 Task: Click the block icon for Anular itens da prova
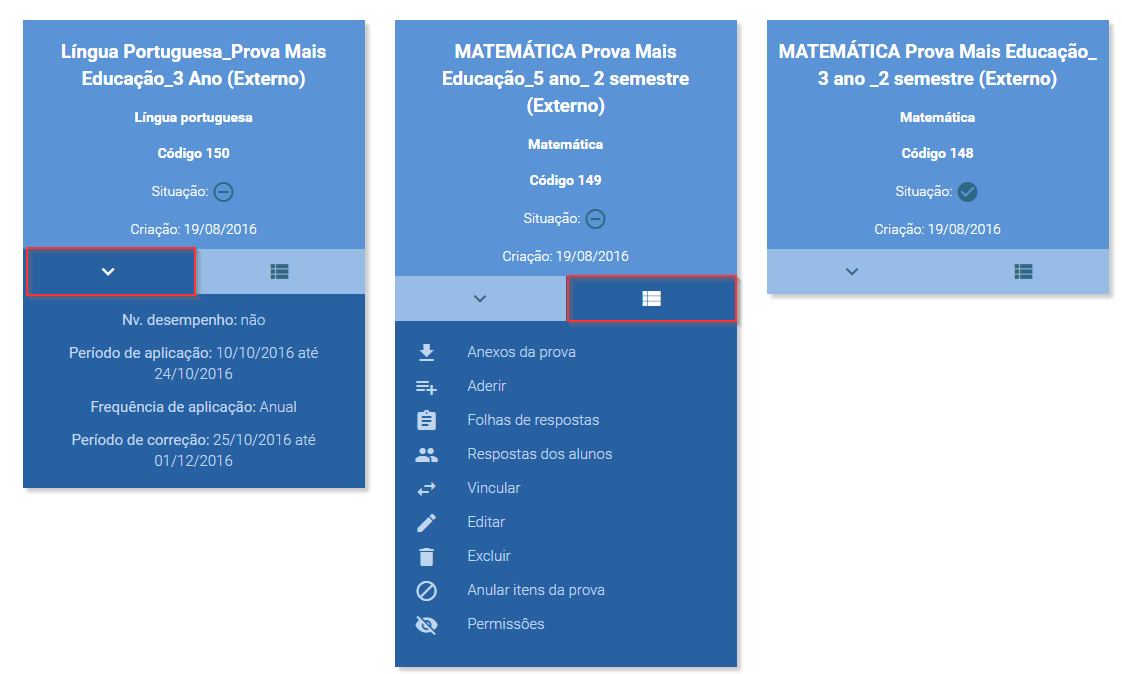(426, 591)
